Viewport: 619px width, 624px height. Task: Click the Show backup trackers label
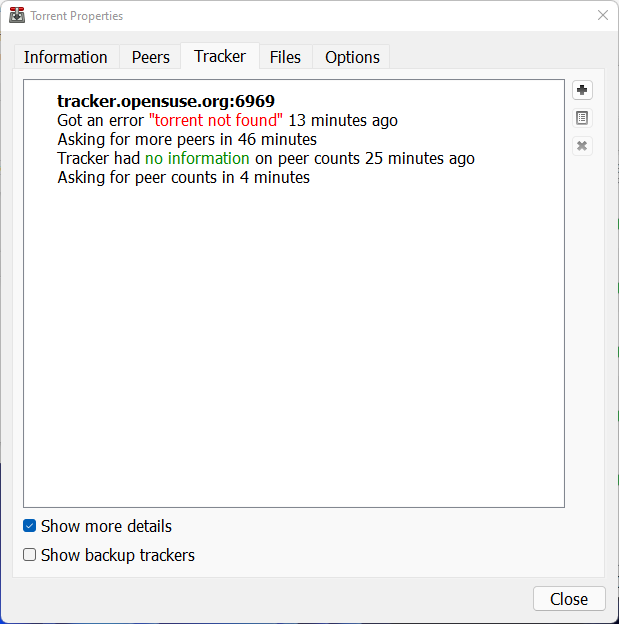tap(118, 555)
